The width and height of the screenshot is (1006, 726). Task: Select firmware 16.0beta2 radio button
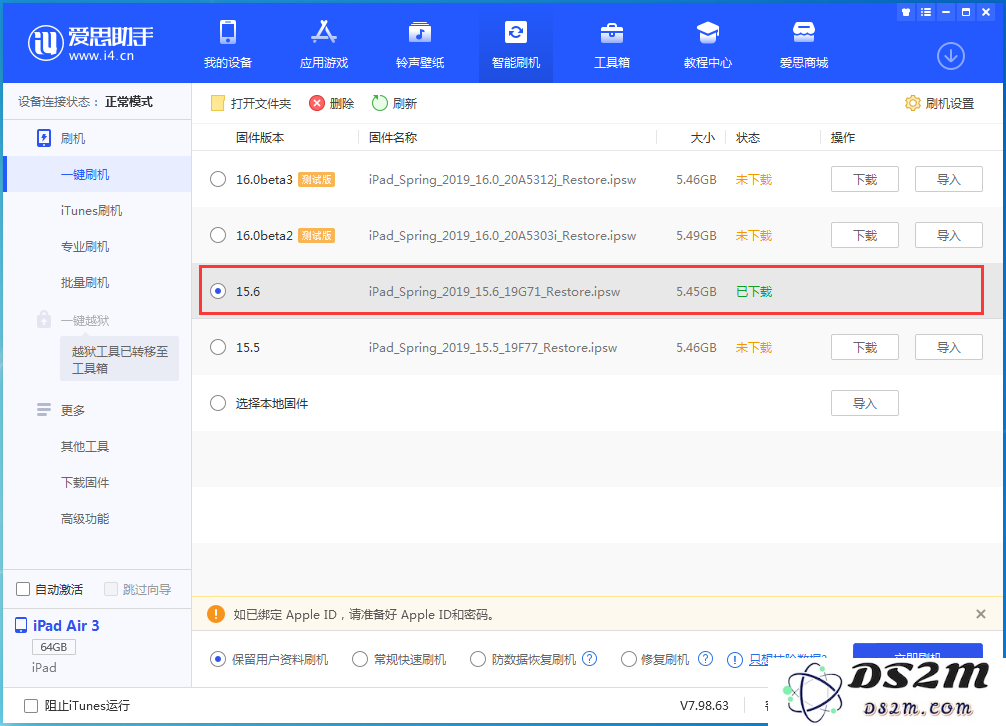coord(218,235)
